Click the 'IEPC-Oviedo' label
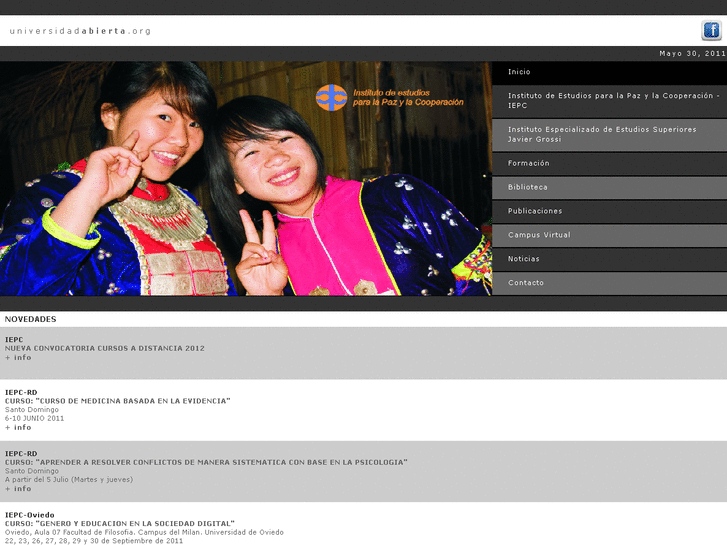This screenshot has width=727, height=545. tap(30, 515)
